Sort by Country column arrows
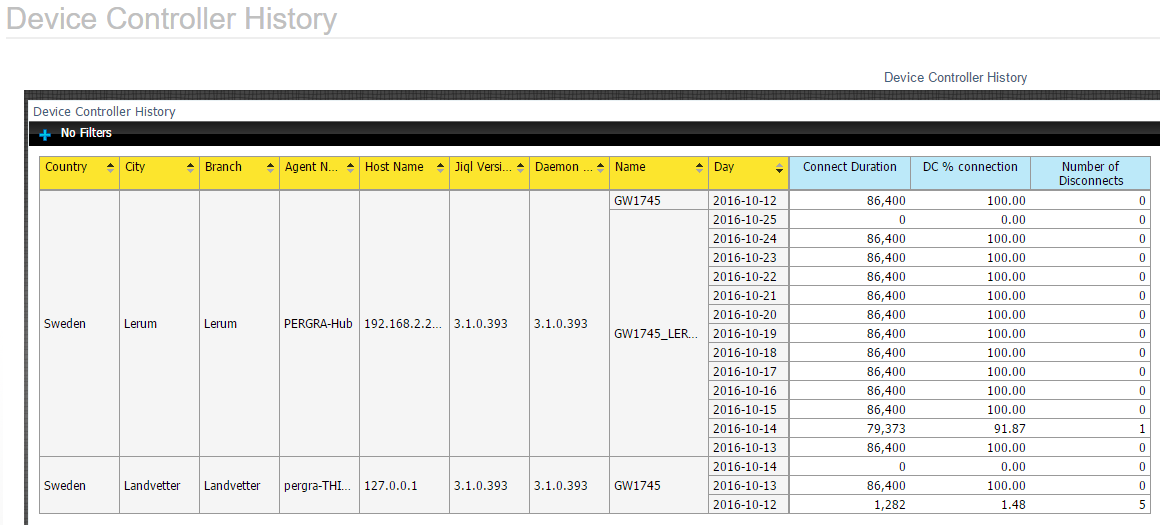The width and height of the screenshot is (1160, 525). (x=110, y=168)
